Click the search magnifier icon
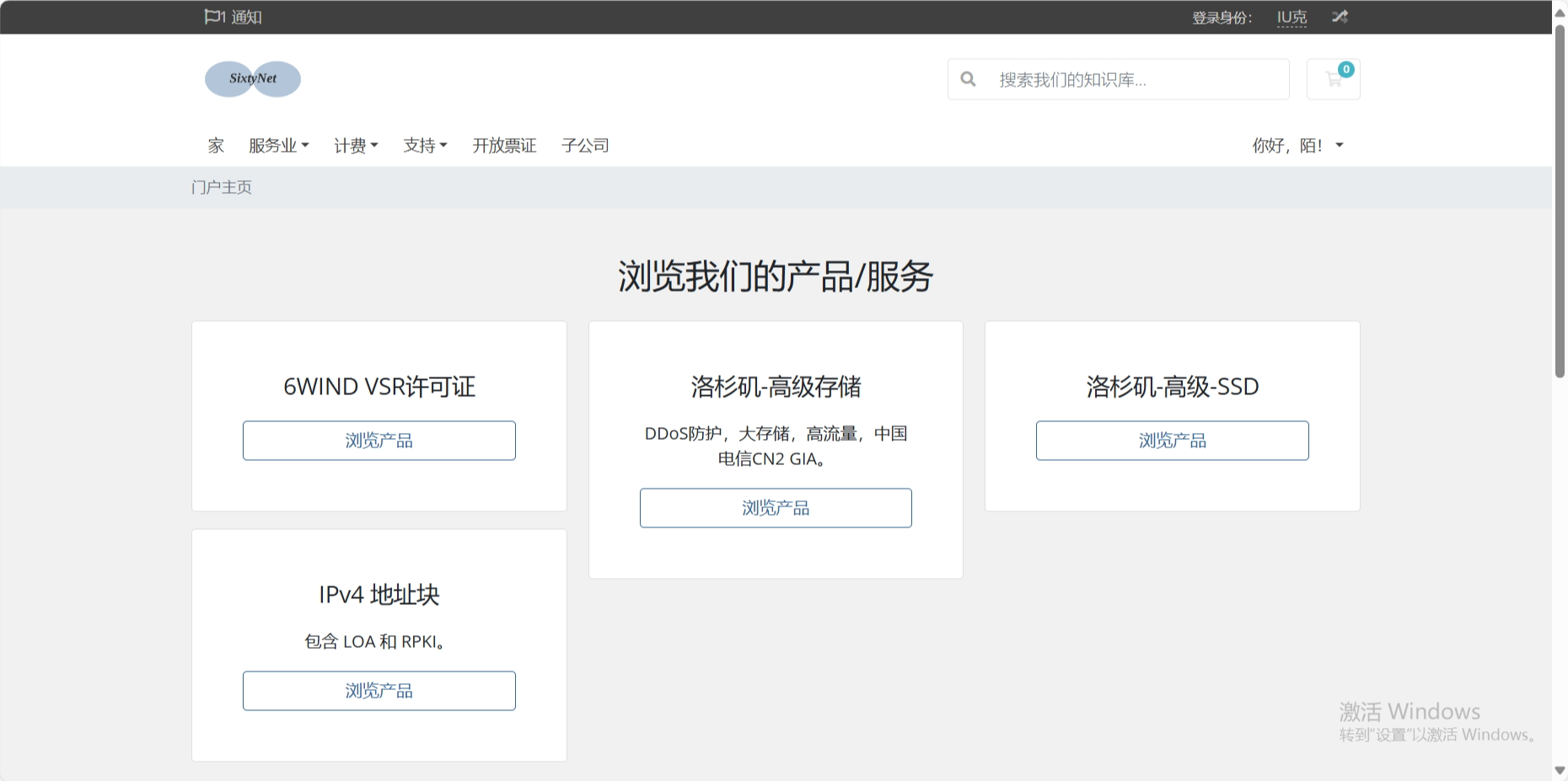 pyautogui.click(x=968, y=78)
